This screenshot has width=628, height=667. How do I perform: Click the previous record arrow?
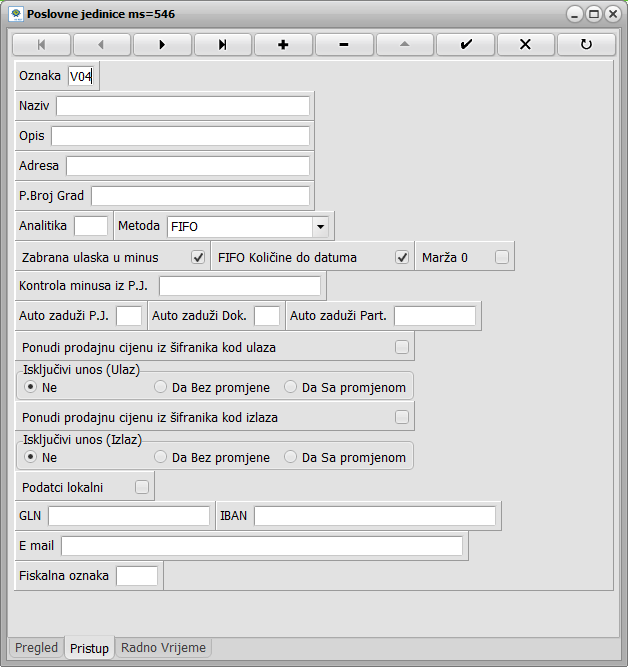tap(101, 45)
